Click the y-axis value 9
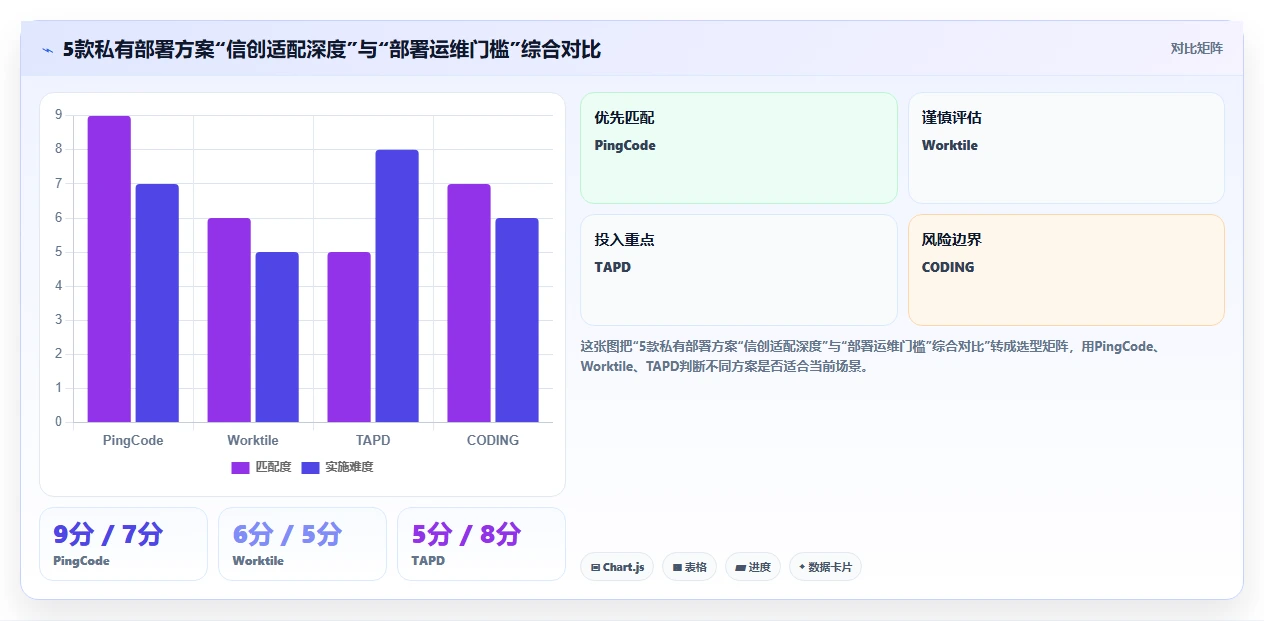 point(59,115)
